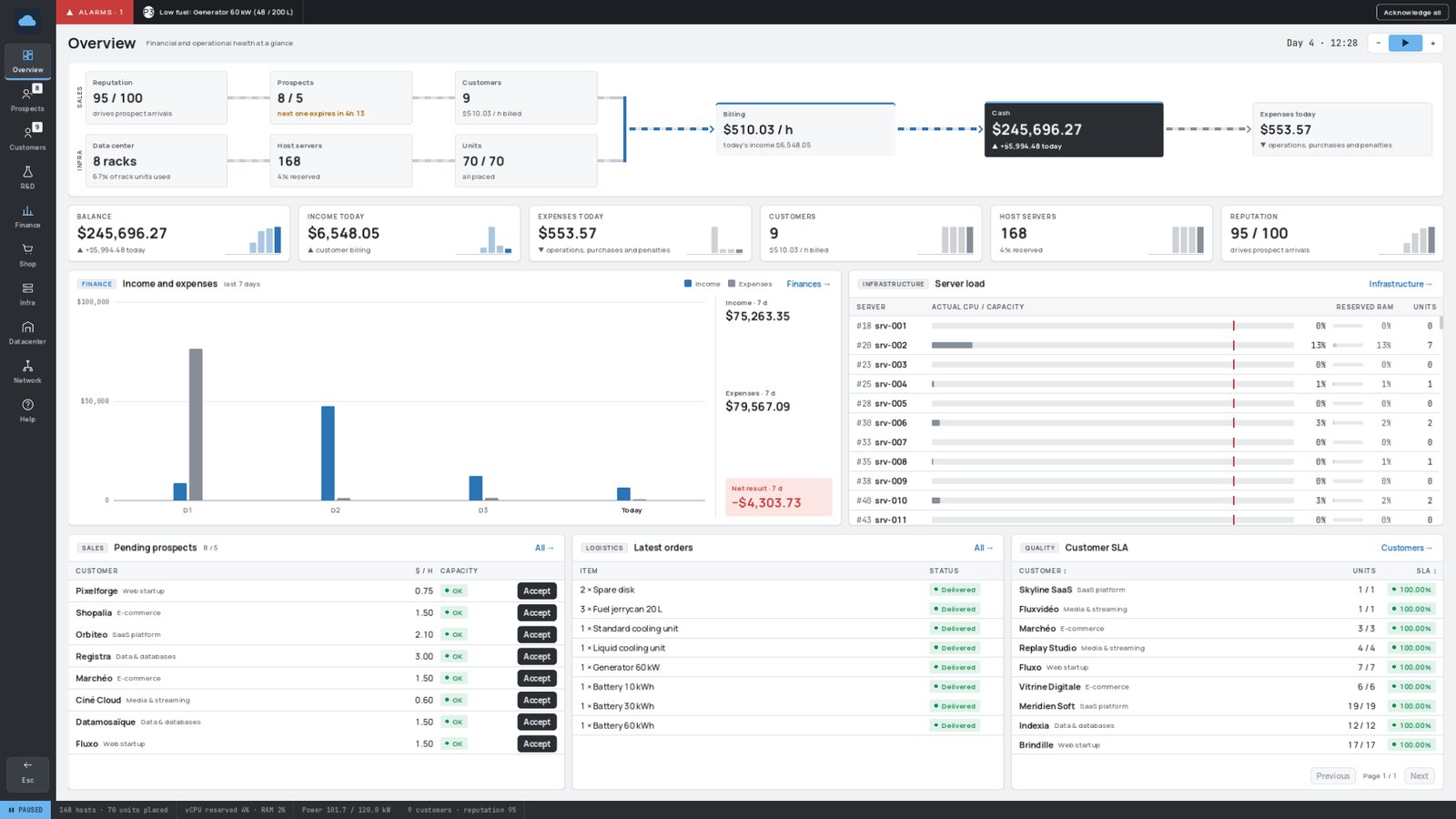Open the Shop cart icon
The image size is (1456, 819).
point(27,255)
